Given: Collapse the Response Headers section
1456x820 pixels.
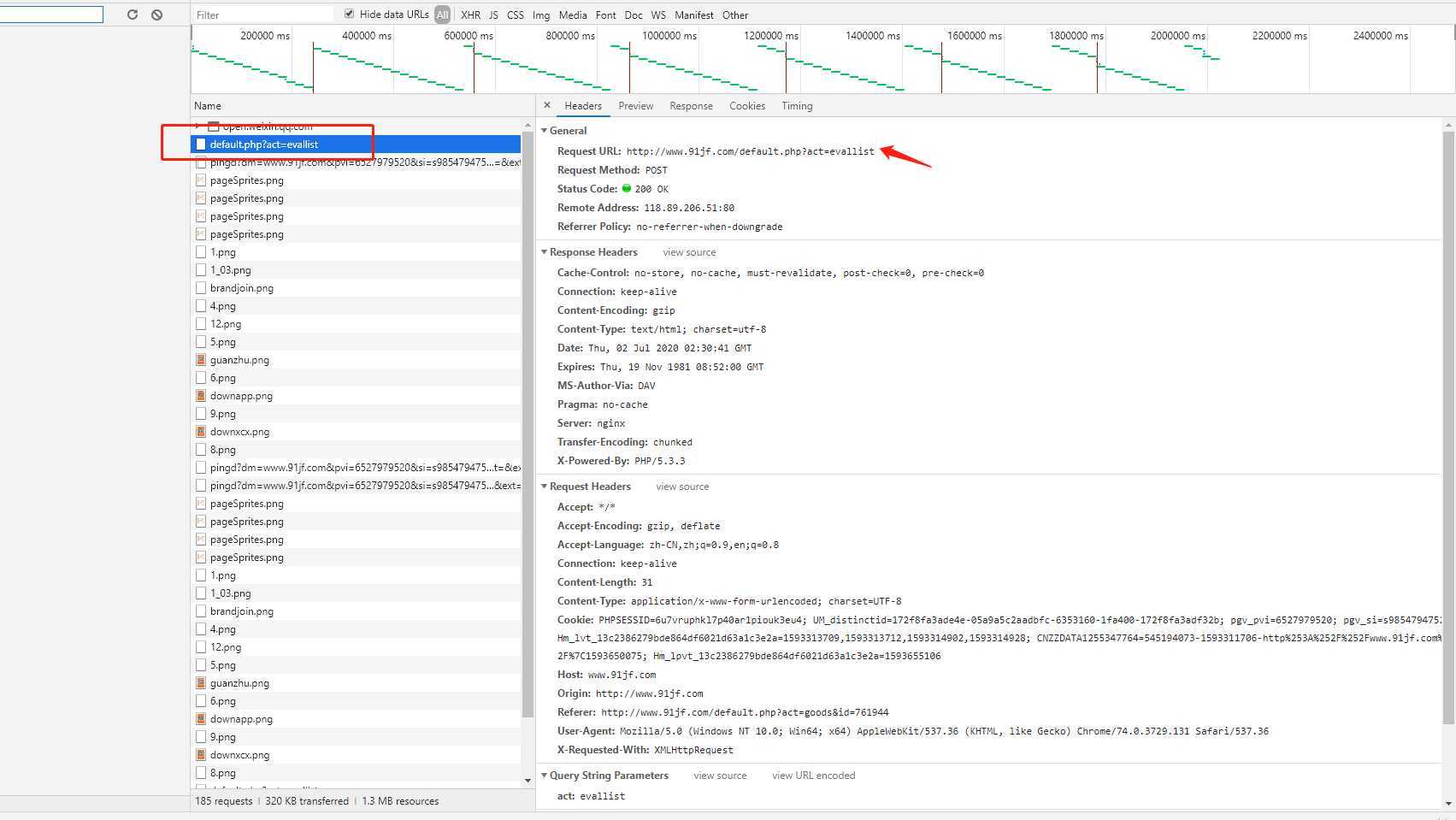Looking at the screenshot, I should 544,252.
